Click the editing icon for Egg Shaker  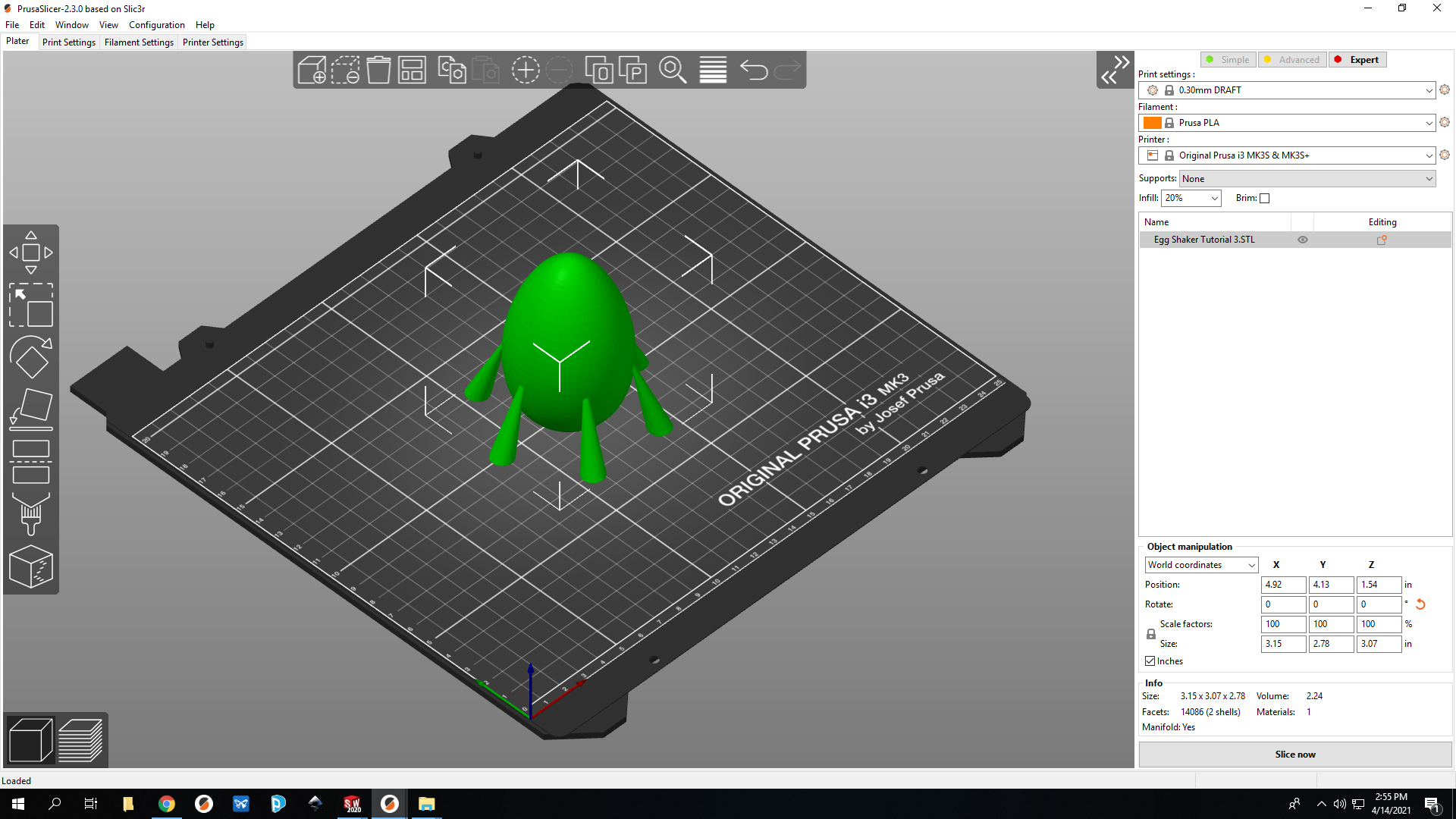click(1382, 240)
